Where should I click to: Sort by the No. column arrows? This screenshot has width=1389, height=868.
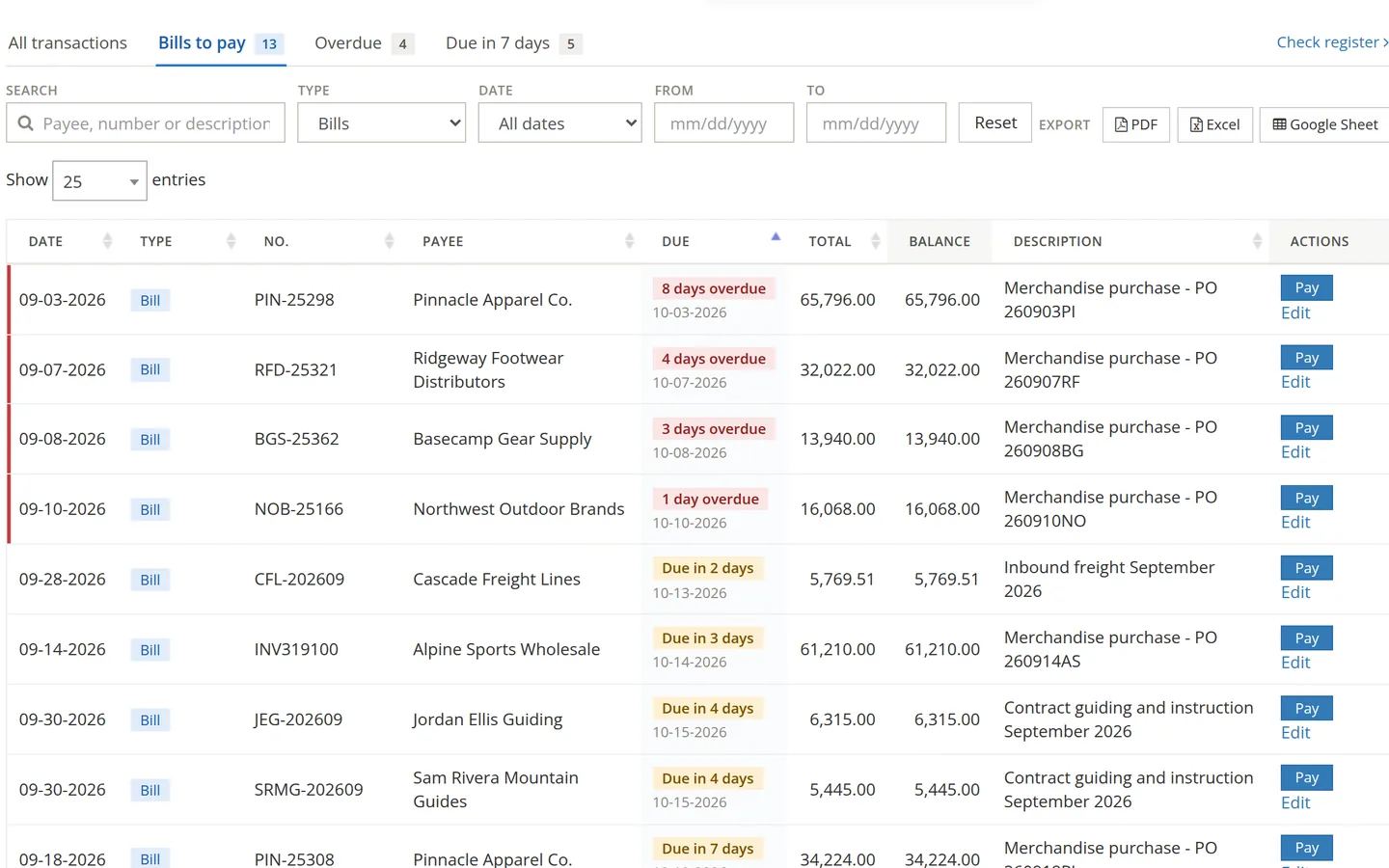pyautogui.click(x=389, y=241)
